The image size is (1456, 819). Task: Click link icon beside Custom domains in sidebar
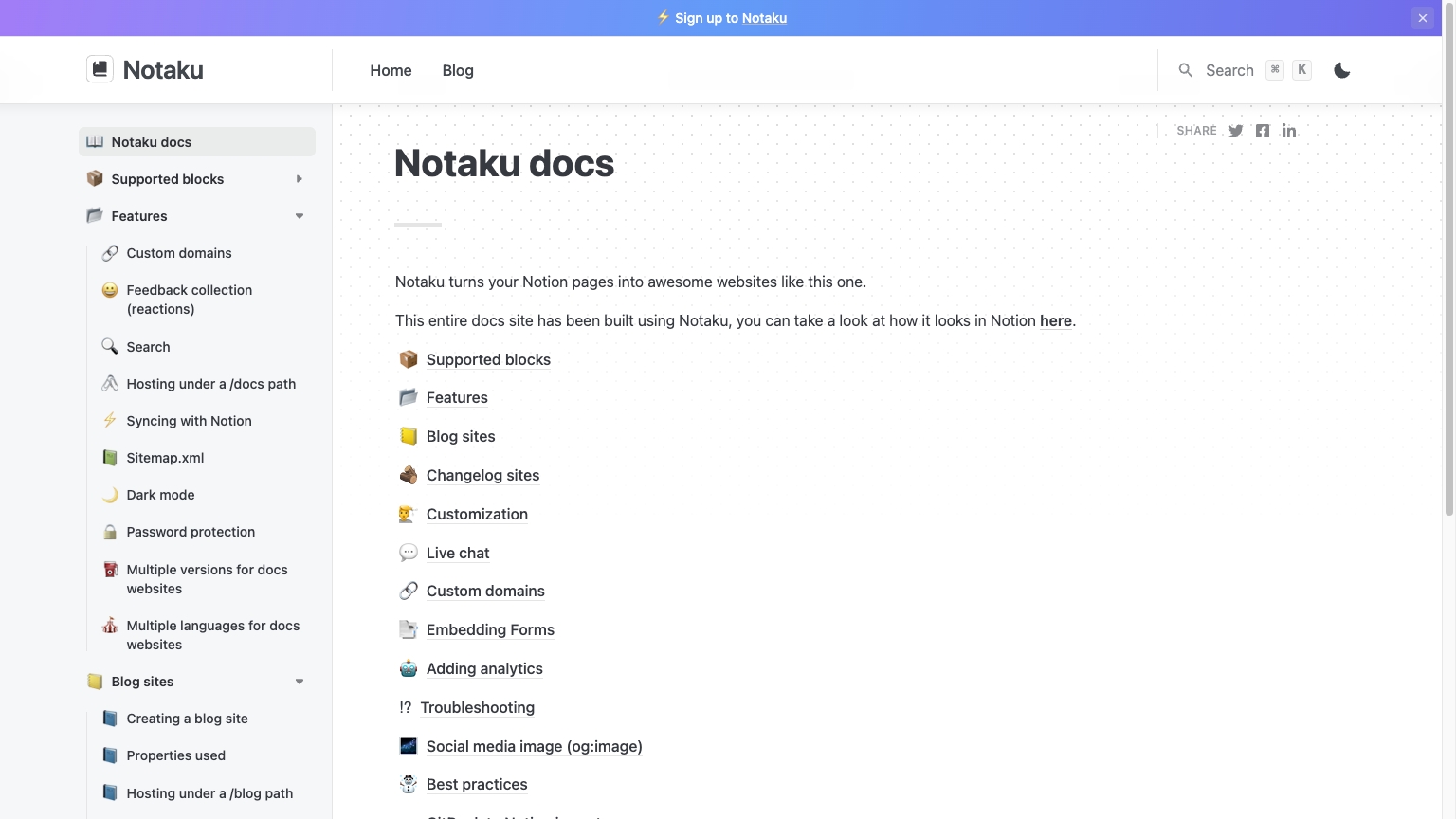(110, 253)
